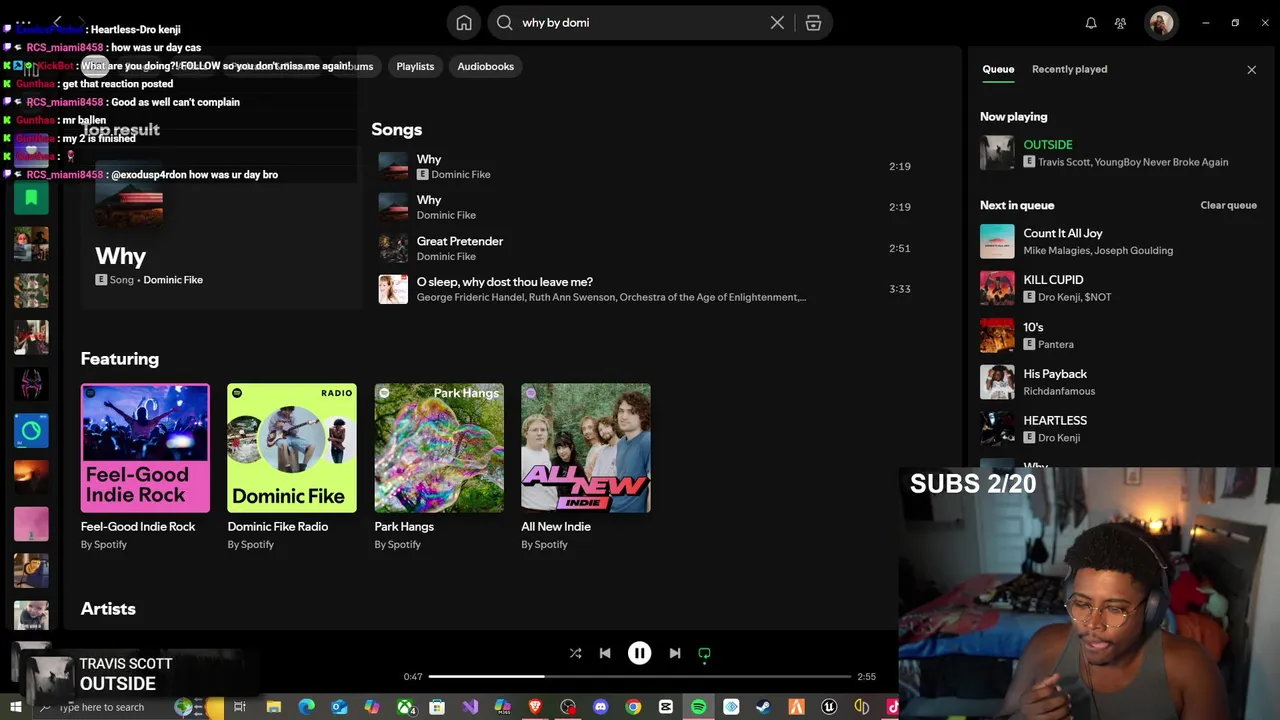This screenshot has width=1280, height=720.
Task: Open Park Hangs playlist cover
Action: 439,448
